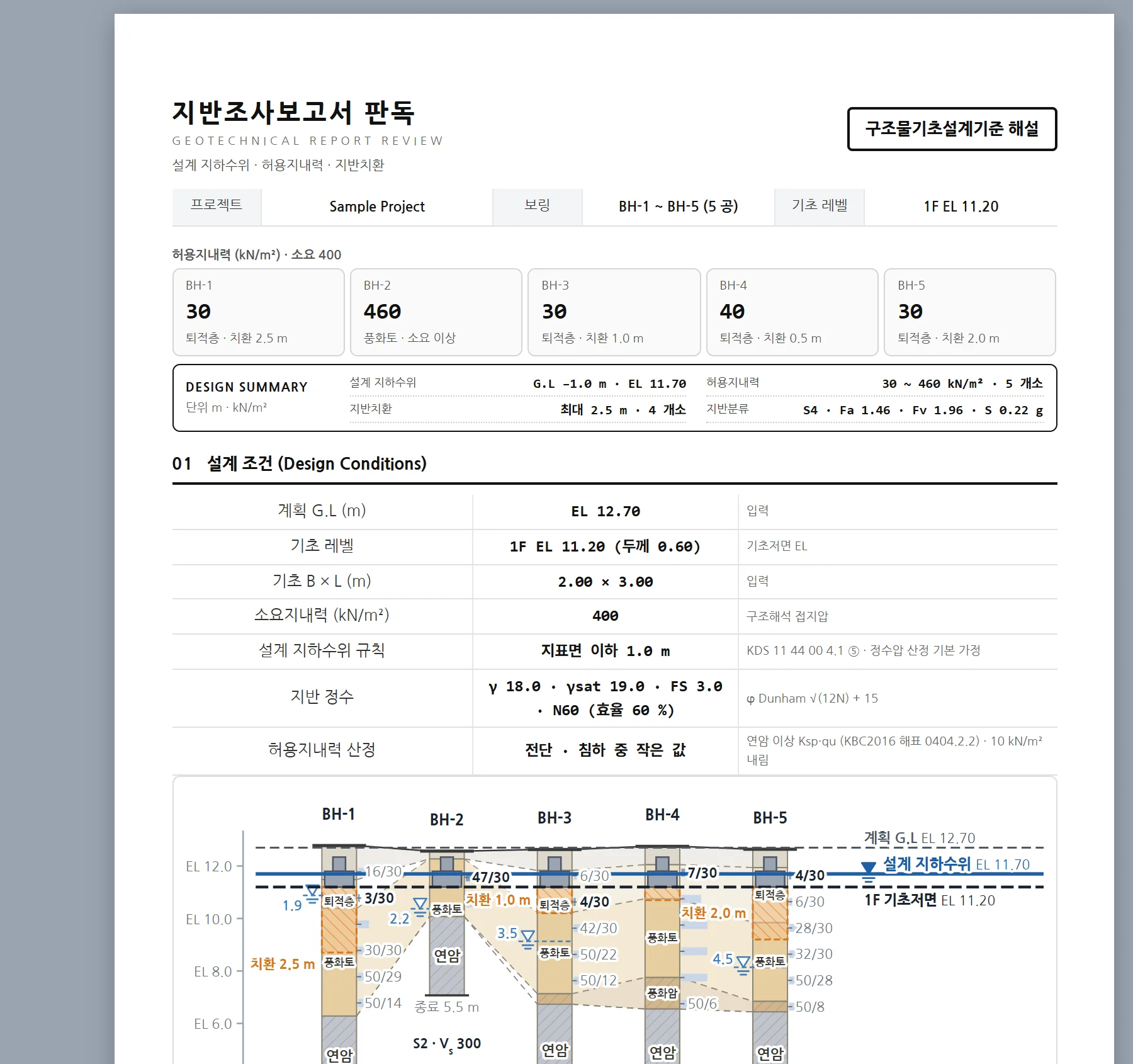Click the footing symbol under BH-3
The height and width of the screenshot is (1064, 1133).
pyautogui.click(x=555, y=872)
